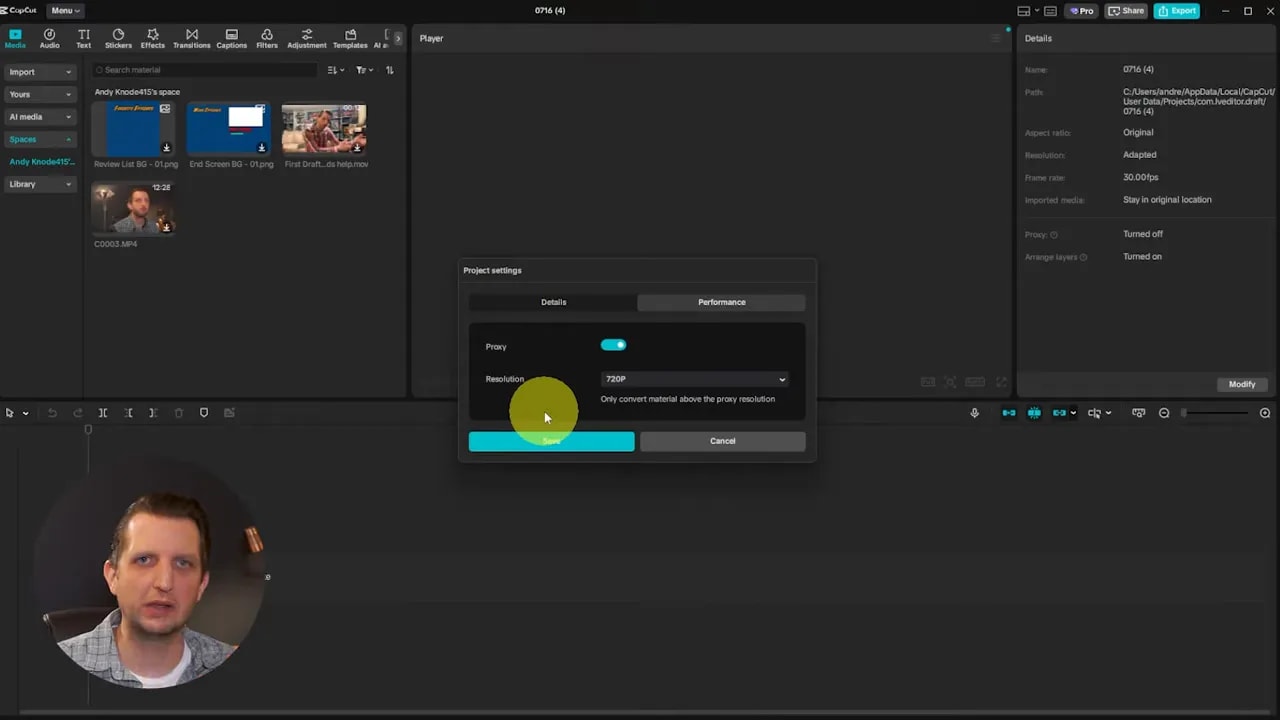Open the Templates panel
The width and height of the screenshot is (1280, 720).
coord(350,38)
